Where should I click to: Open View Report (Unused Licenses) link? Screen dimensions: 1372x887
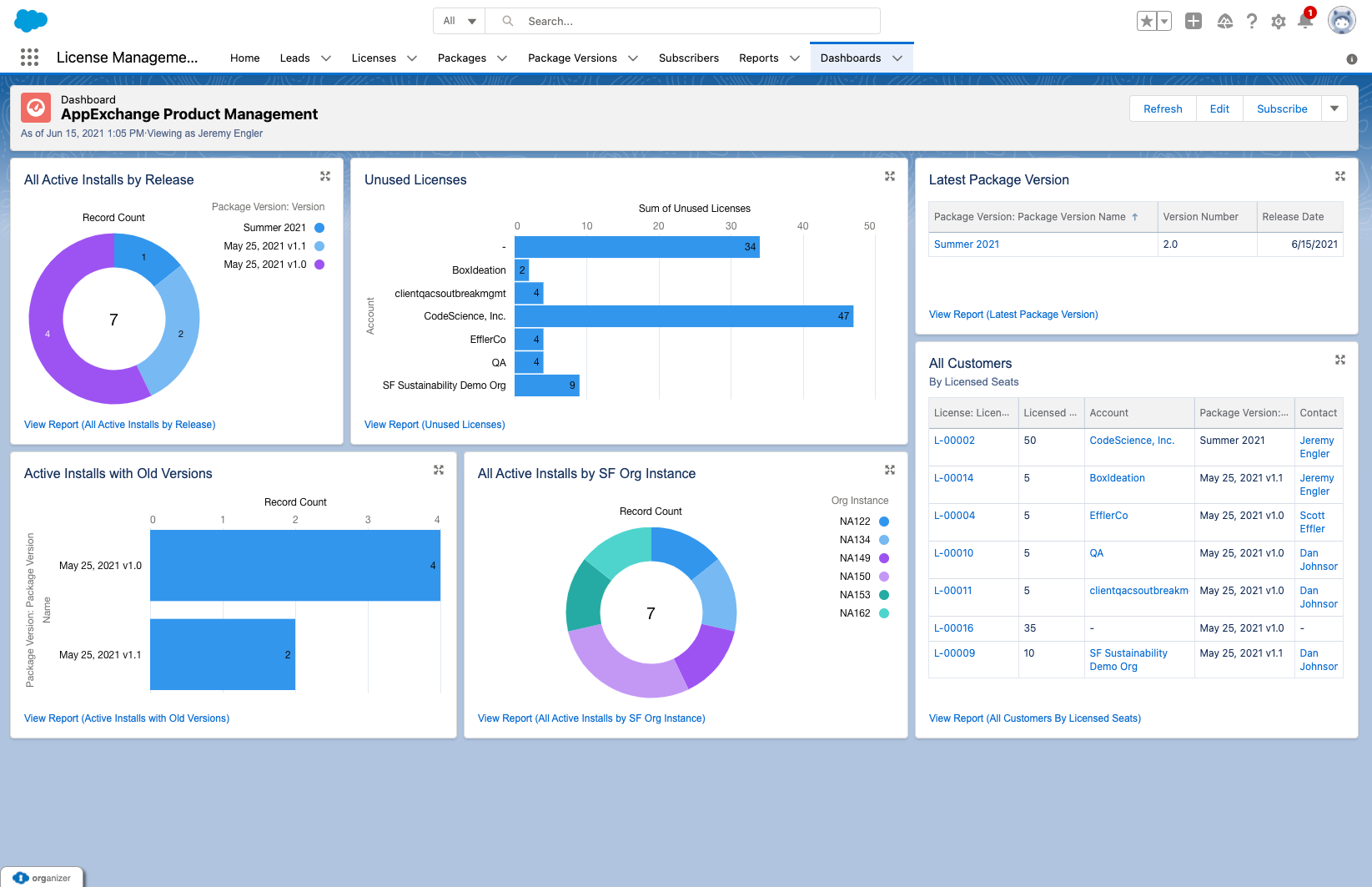[x=435, y=425]
